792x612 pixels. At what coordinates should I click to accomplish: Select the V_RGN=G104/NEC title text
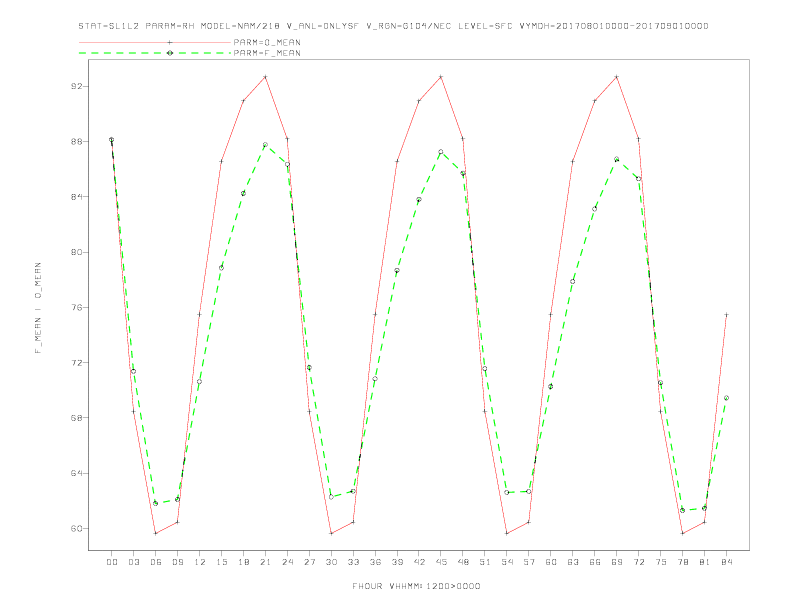tap(409, 26)
